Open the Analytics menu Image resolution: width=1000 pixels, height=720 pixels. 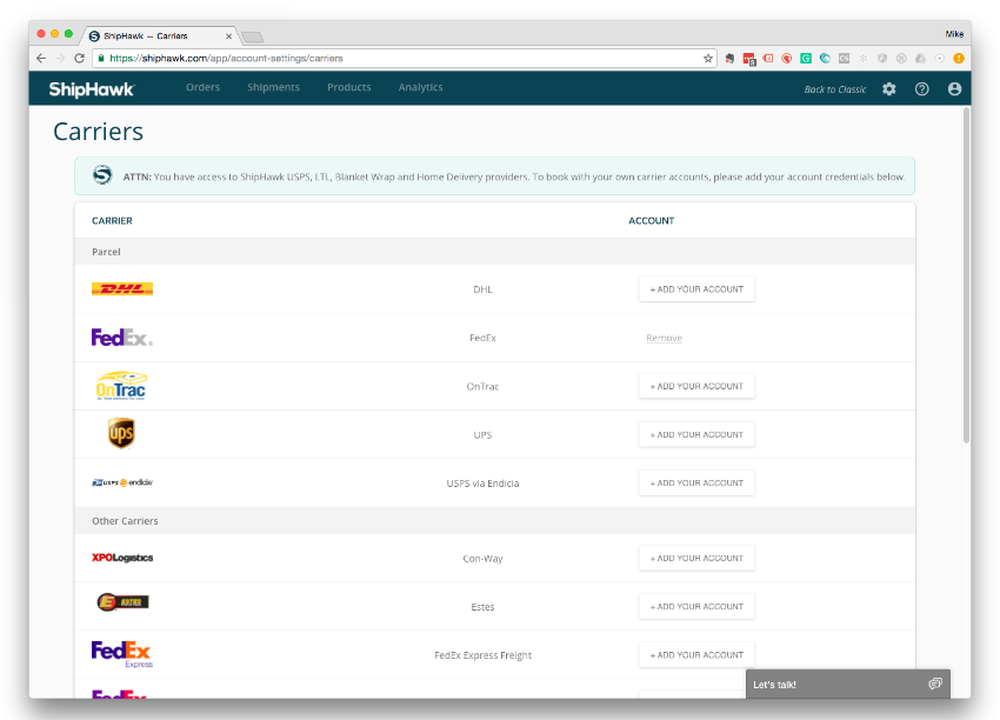[x=420, y=87]
